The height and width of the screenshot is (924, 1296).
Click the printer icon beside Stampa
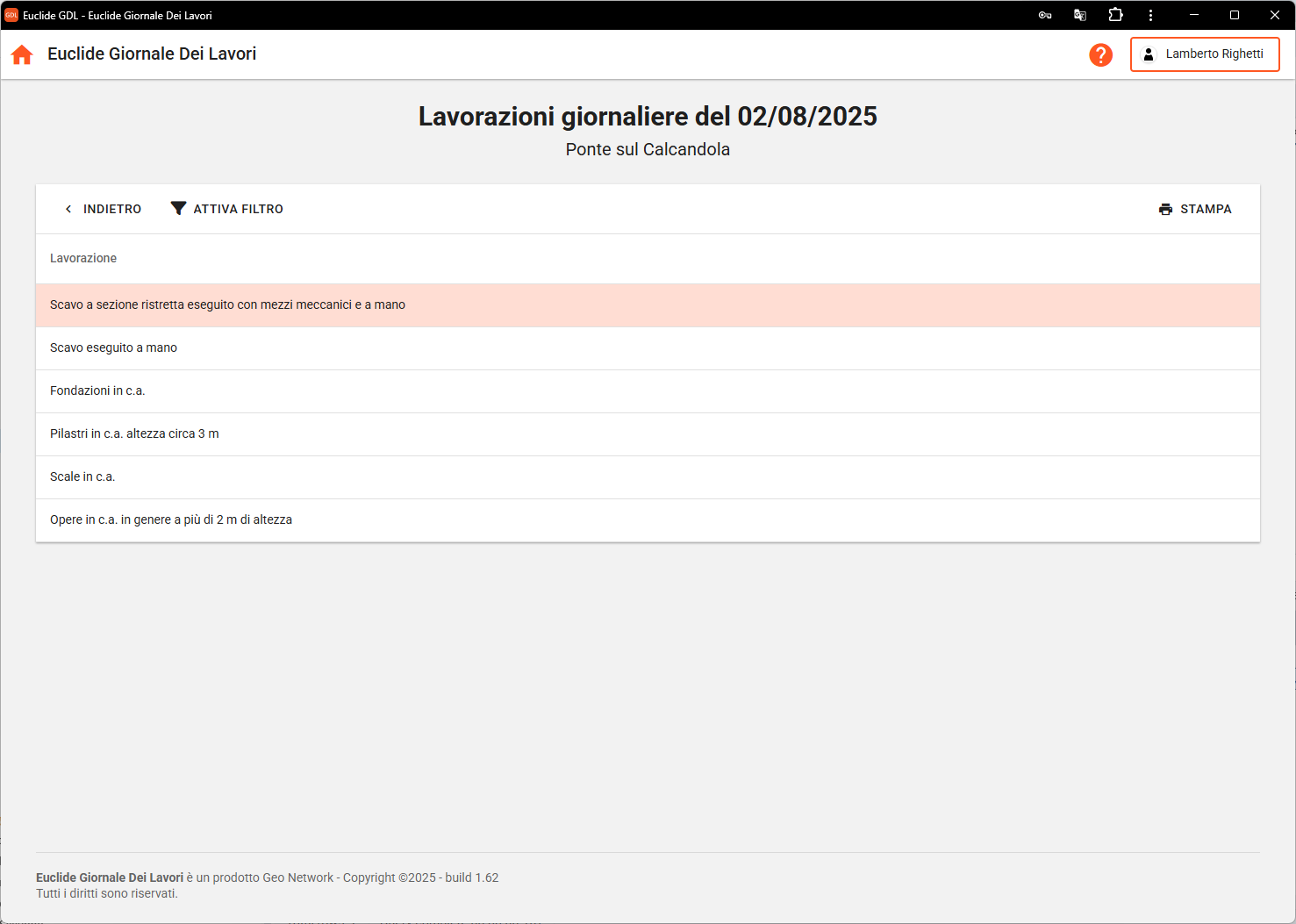1165,209
